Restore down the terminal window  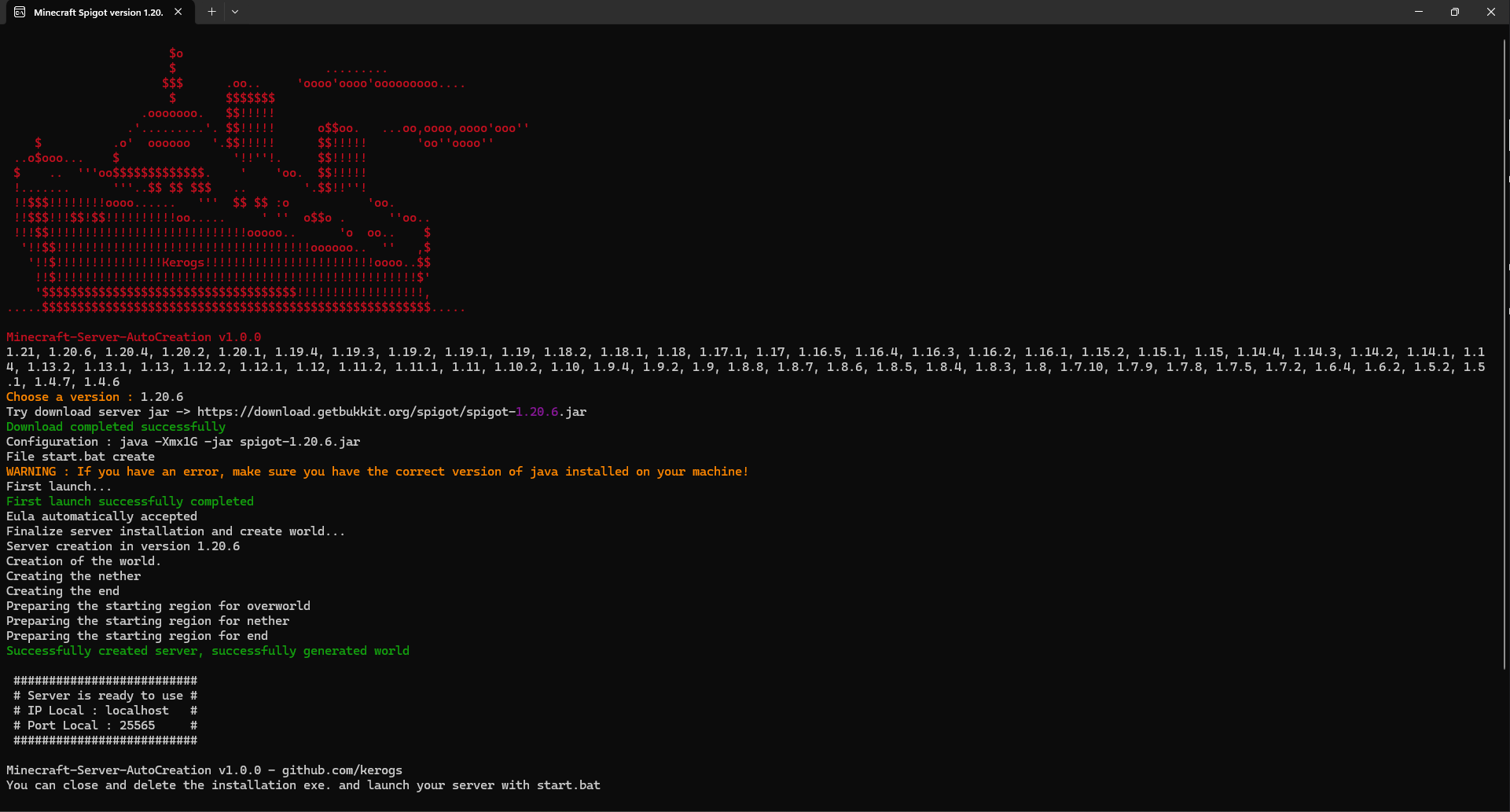pos(1455,12)
